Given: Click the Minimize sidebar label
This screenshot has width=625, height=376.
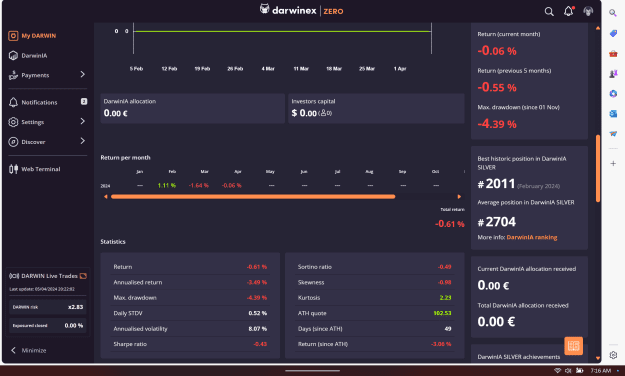Looking at the screenshot, I should click(x=34, y=350).
